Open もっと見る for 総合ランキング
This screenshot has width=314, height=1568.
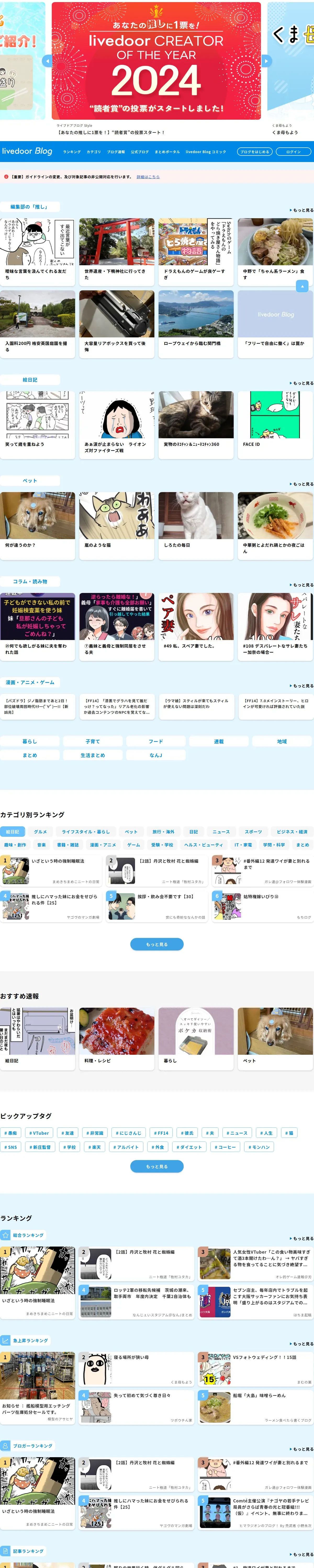click(302, 1239)
